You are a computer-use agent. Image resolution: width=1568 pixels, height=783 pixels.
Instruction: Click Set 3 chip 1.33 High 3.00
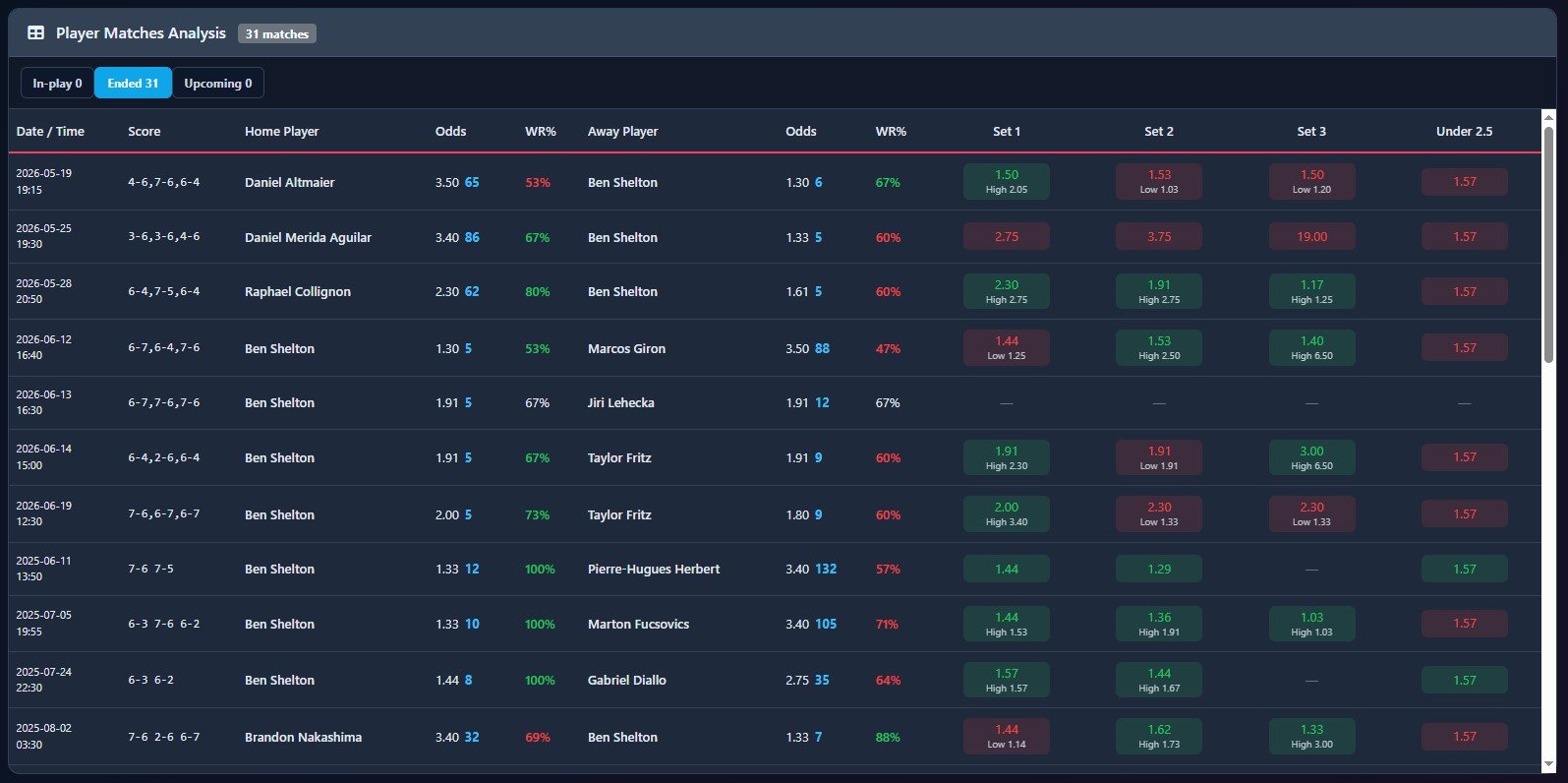pos(1311,737)
